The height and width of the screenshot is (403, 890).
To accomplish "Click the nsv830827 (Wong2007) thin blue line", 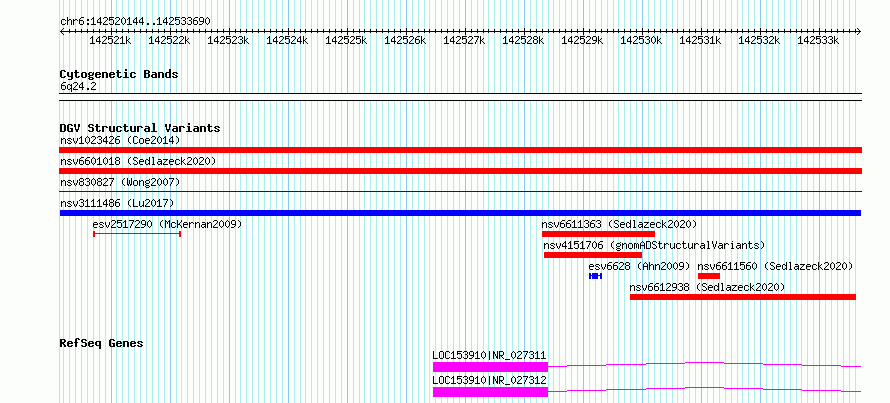I will click(x=460, y=192).
